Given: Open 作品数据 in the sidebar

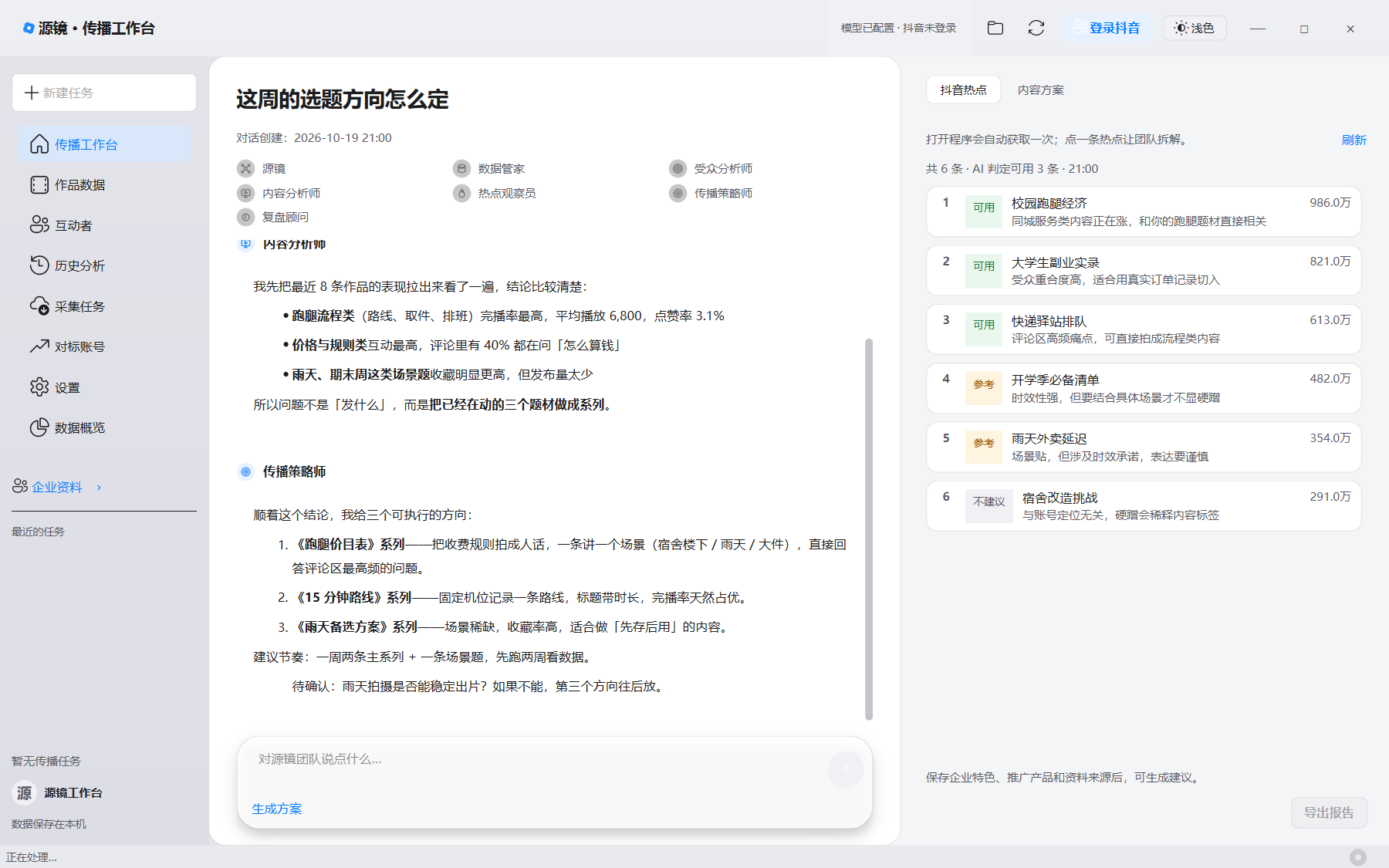Looking at the screenshot, I should click(104, 185).
